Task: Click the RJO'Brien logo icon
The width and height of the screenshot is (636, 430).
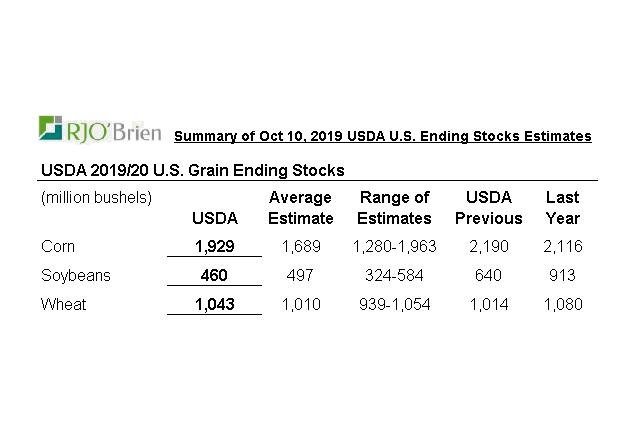Action: [x=52, y=129]
